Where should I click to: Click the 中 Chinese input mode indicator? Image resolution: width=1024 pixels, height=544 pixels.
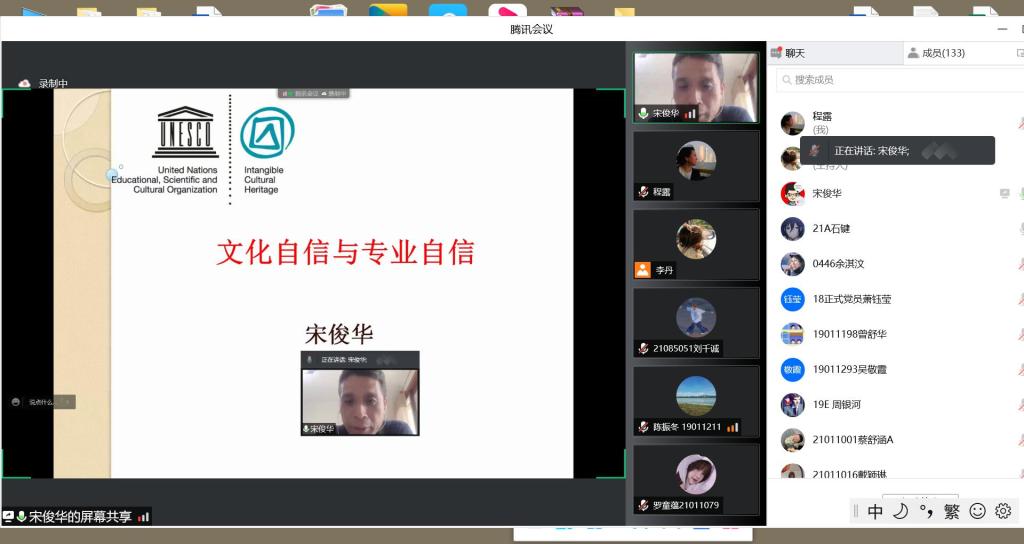click(875, 511)
